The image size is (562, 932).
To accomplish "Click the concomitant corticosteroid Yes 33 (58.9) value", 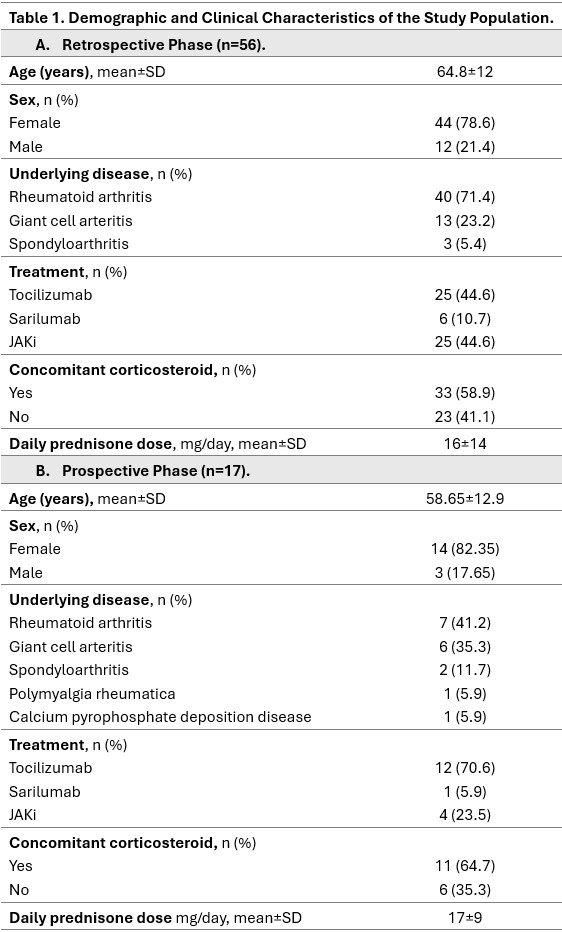I will click(x=465, y=393).
